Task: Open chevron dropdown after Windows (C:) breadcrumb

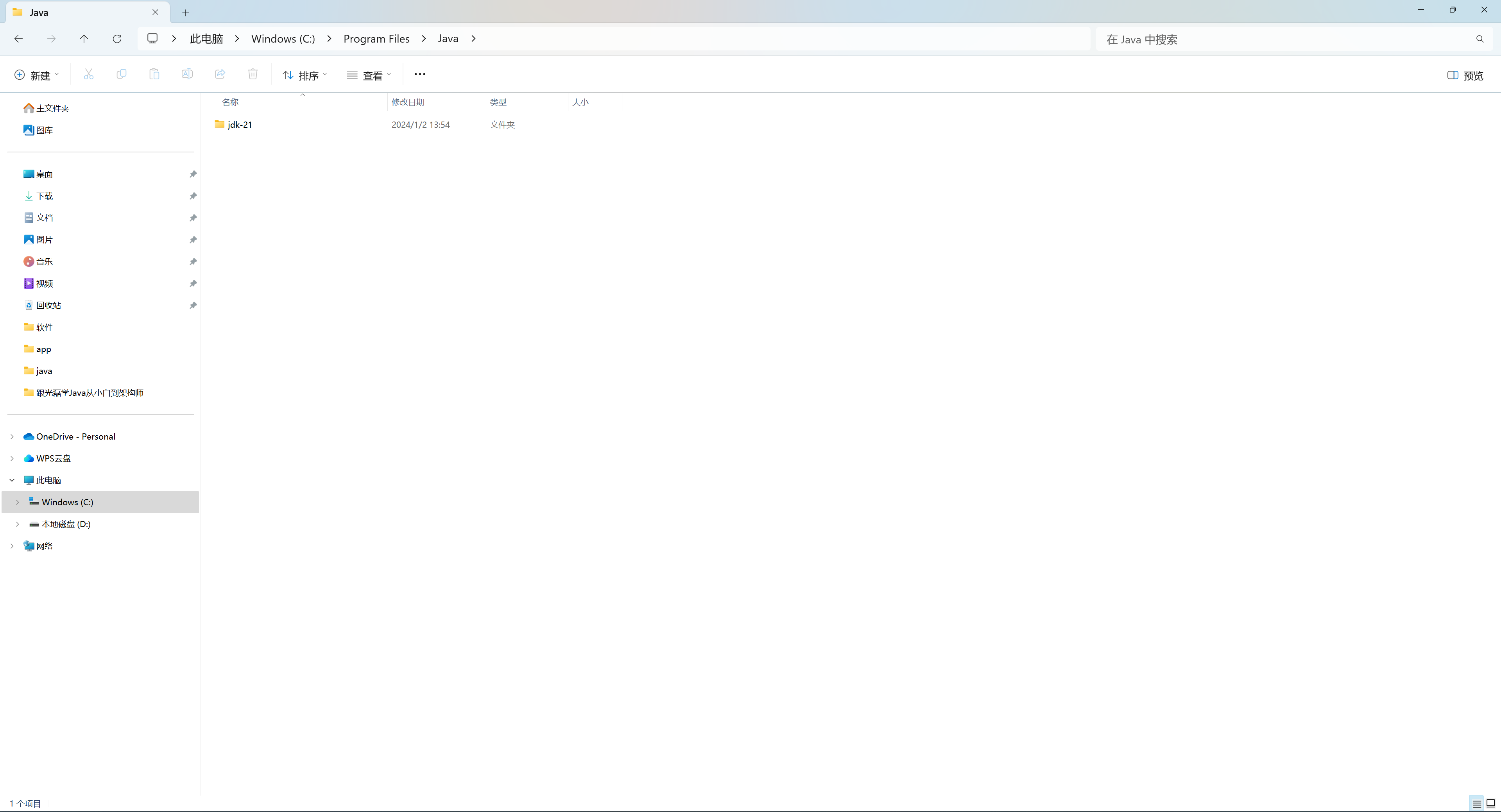Action: pyautogui.click(x=329, y=38)
